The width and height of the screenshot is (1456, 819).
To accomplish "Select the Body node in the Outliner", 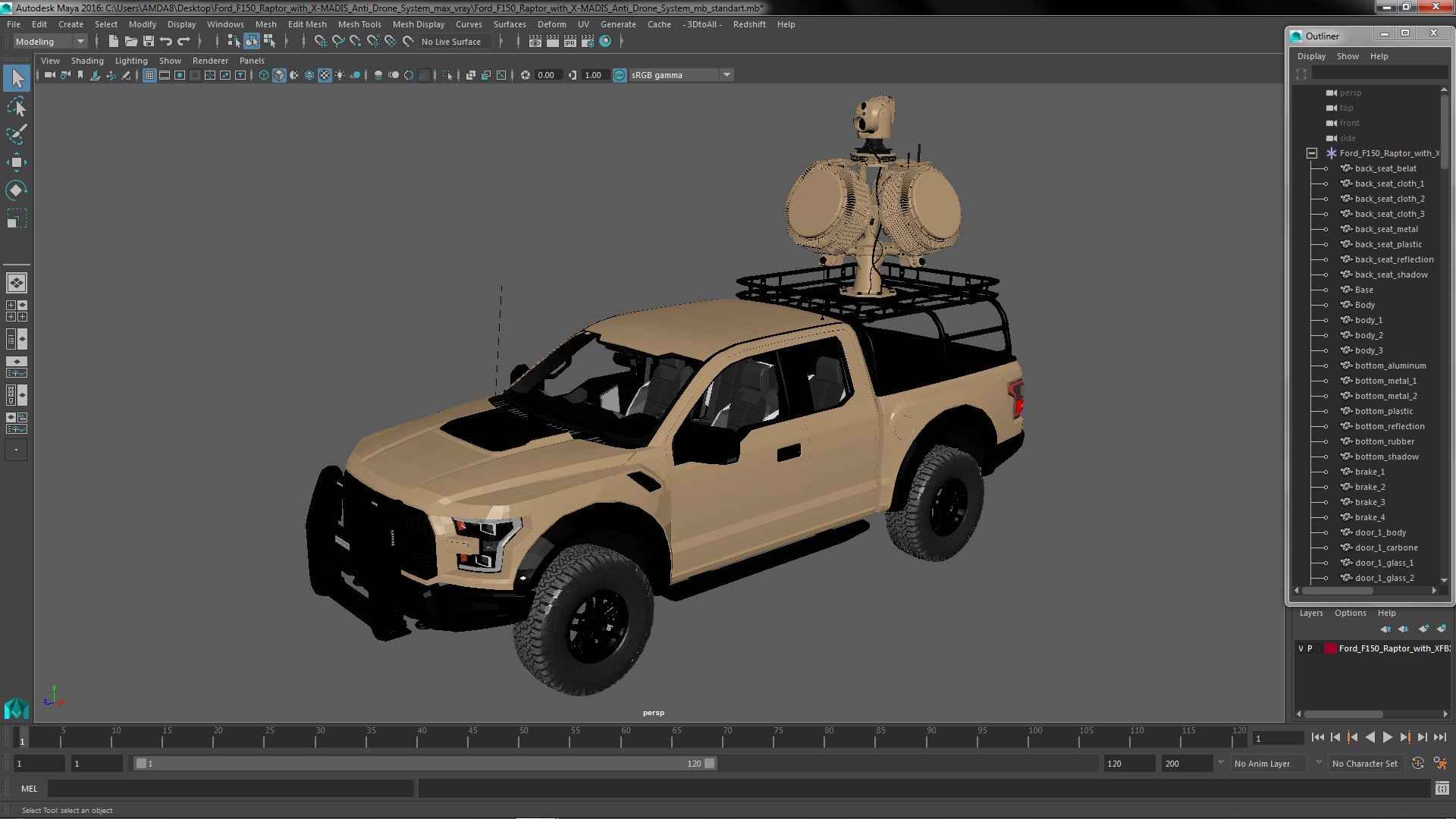I will 1365,305.
